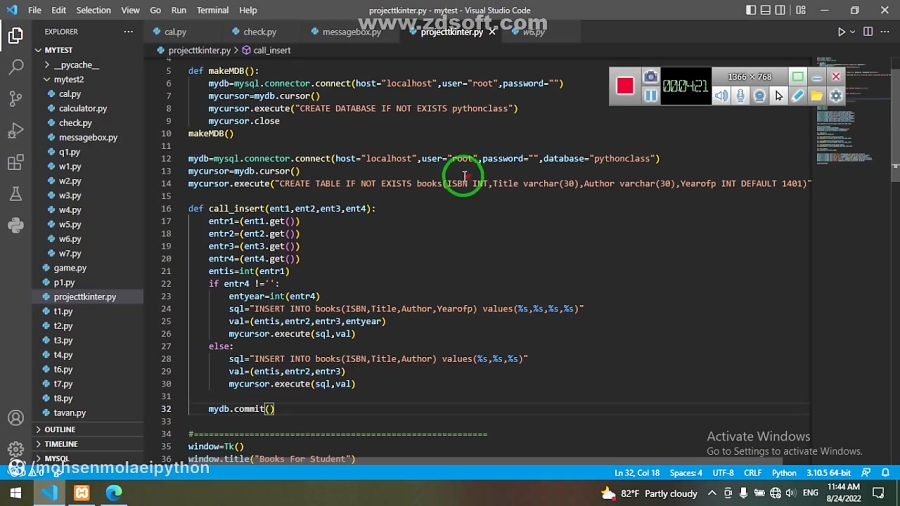Click Python language mode in status bar
900x506 pixels.
click(x=784, y=473)
